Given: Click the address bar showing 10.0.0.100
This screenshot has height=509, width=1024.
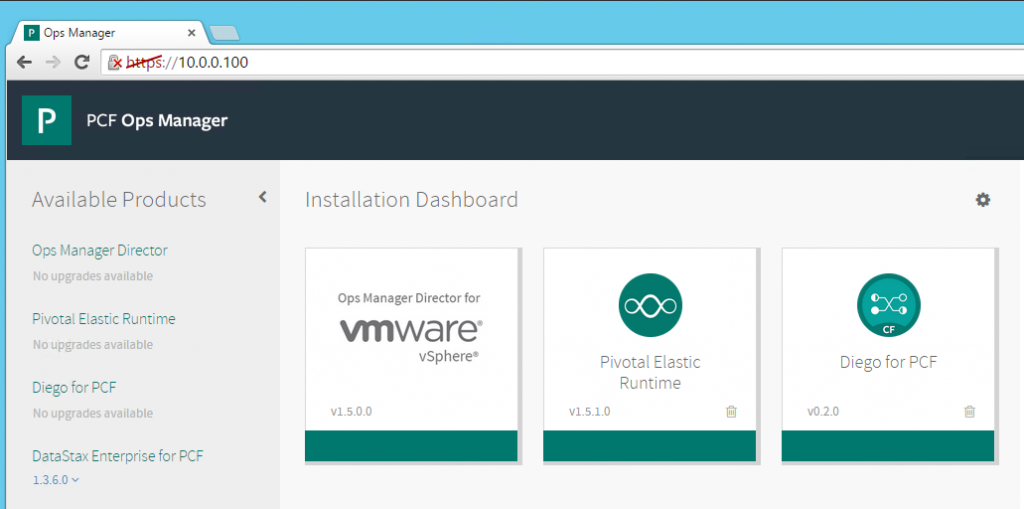Looking at the screenshot, I should 562,63.
